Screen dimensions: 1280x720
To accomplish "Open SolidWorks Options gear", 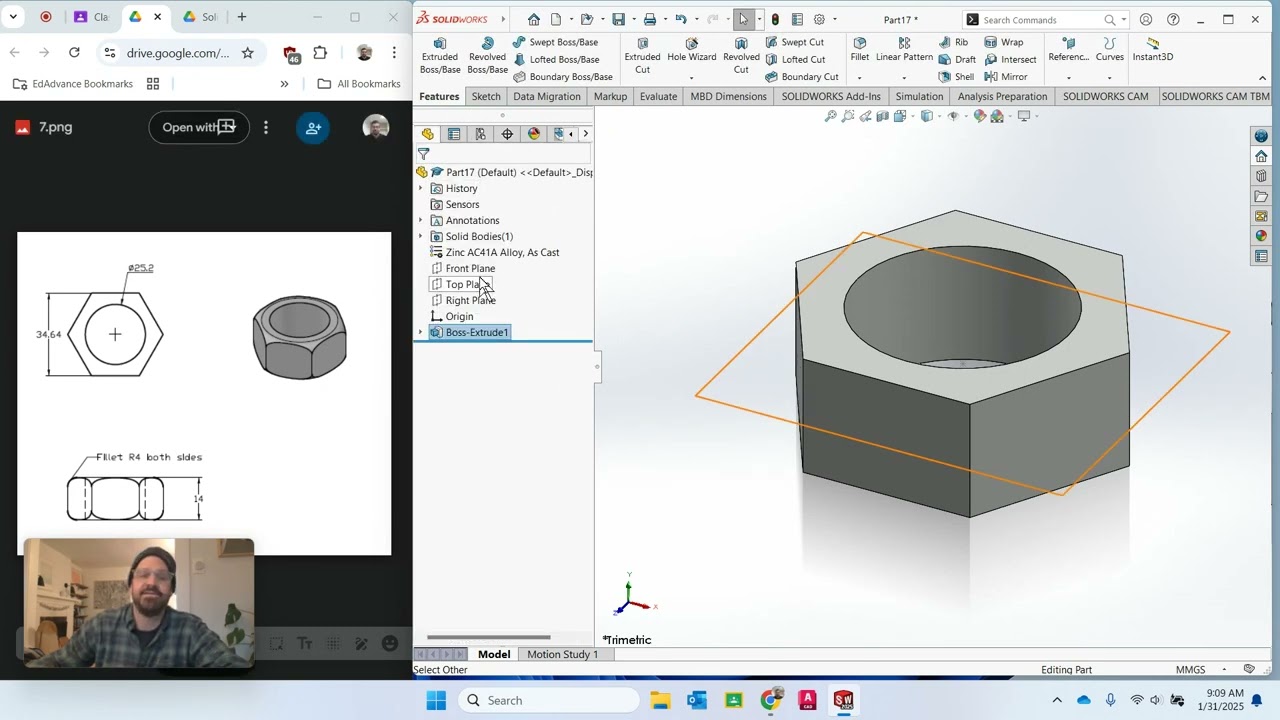I will pos(819,19).
